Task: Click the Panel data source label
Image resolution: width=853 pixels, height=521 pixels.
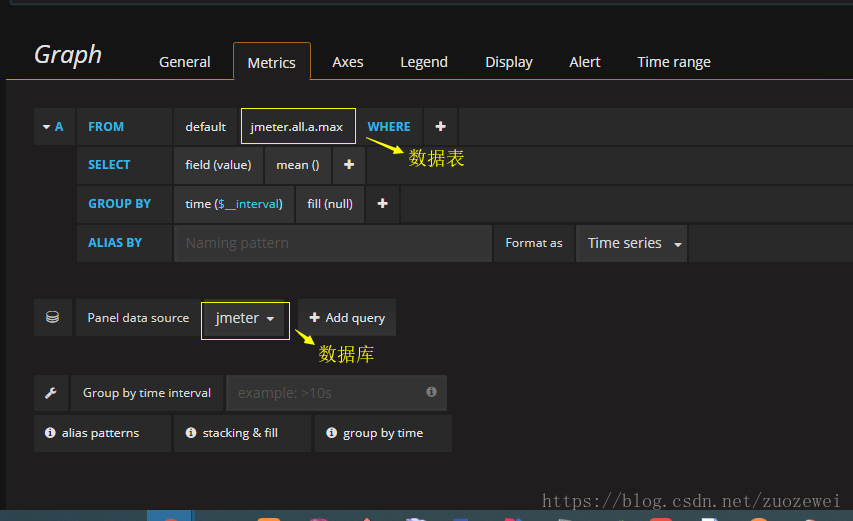Action: (138, 318)
